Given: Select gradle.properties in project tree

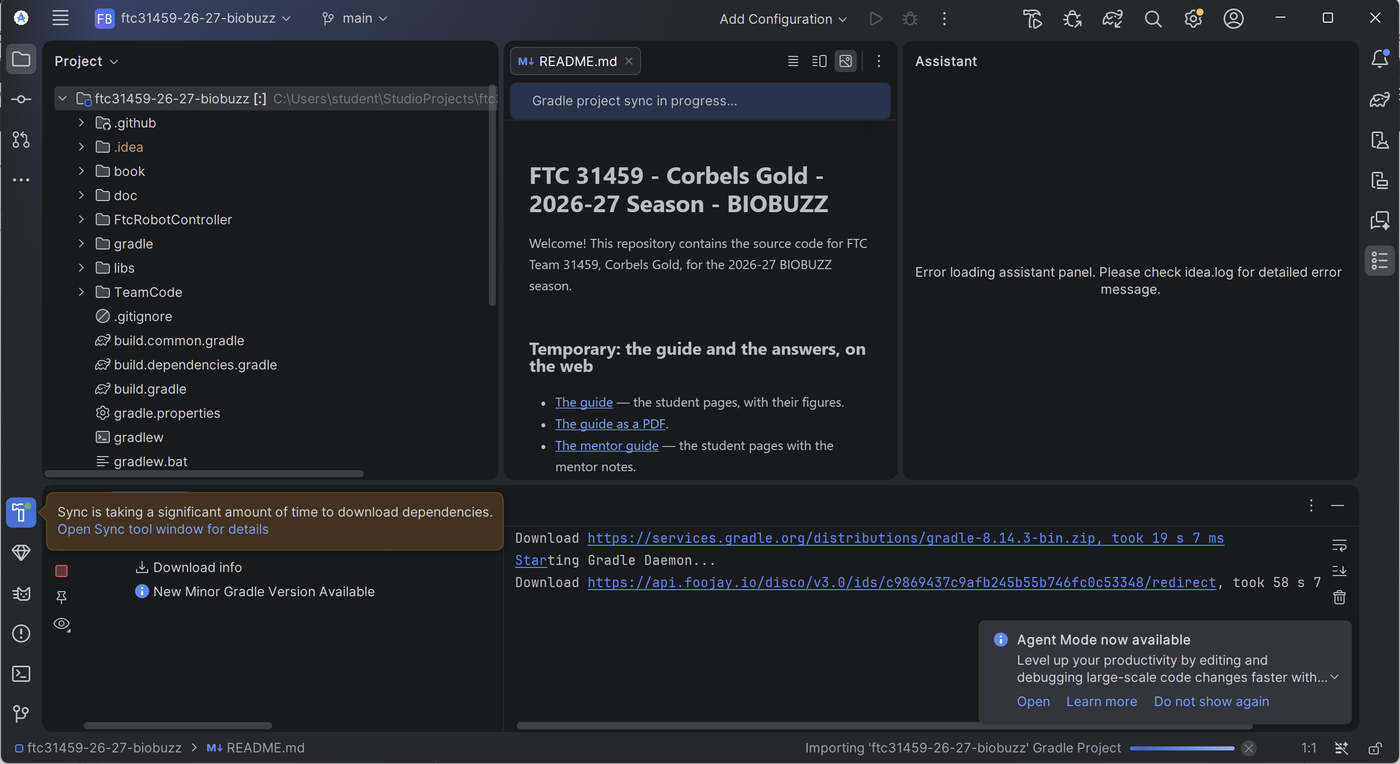Looking at the screenshot, I should click(x=167, y=413).
